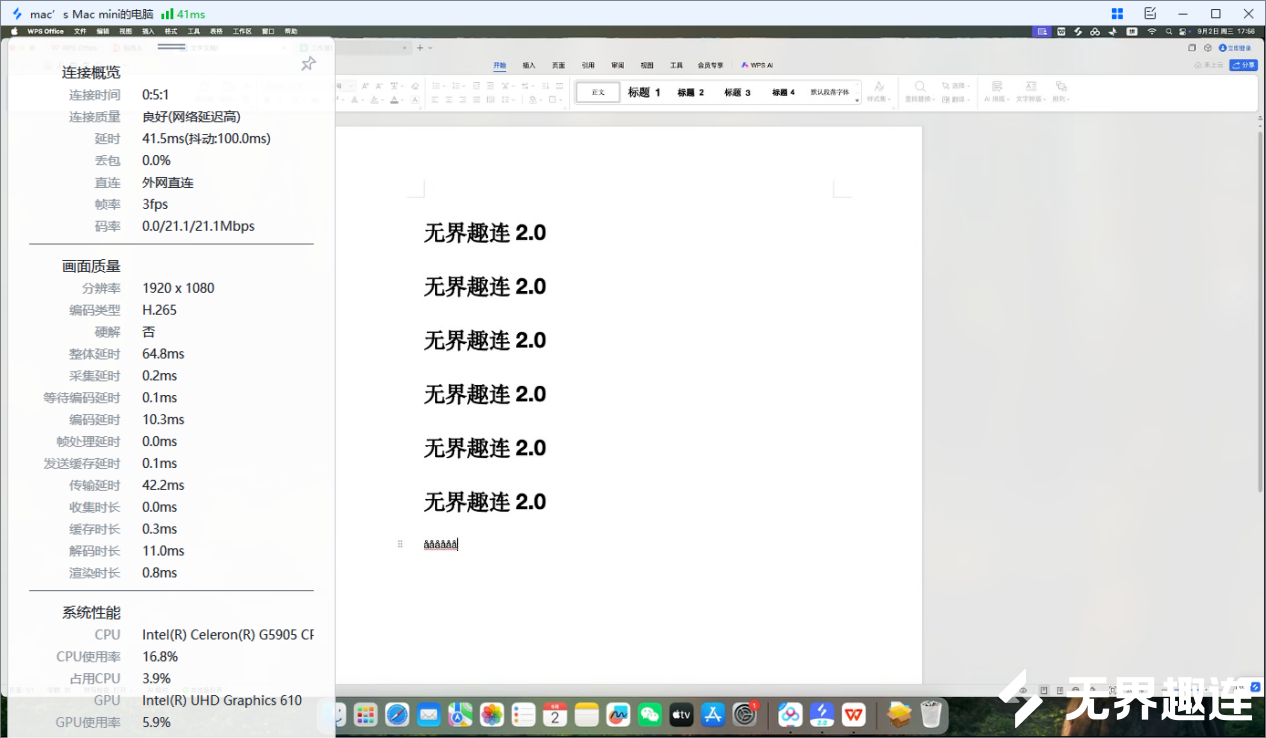Image resolution: width=1266 pixels, height=738 pixels.
Task: Switch to the 页面 ribbon tab
Action: click(x=558, y=65)
